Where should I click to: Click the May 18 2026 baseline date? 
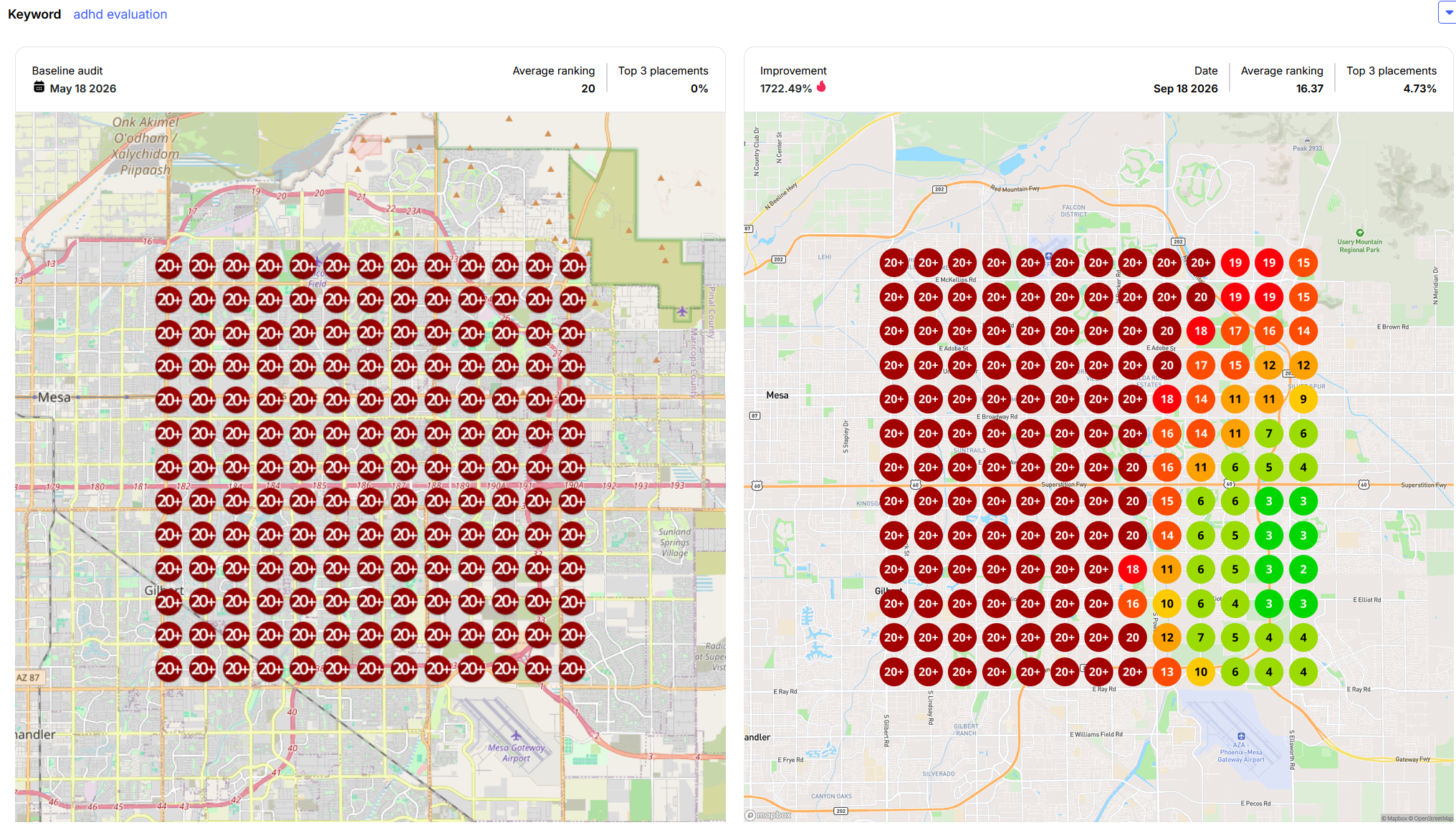pyautogui.click(x=83, y=89)
